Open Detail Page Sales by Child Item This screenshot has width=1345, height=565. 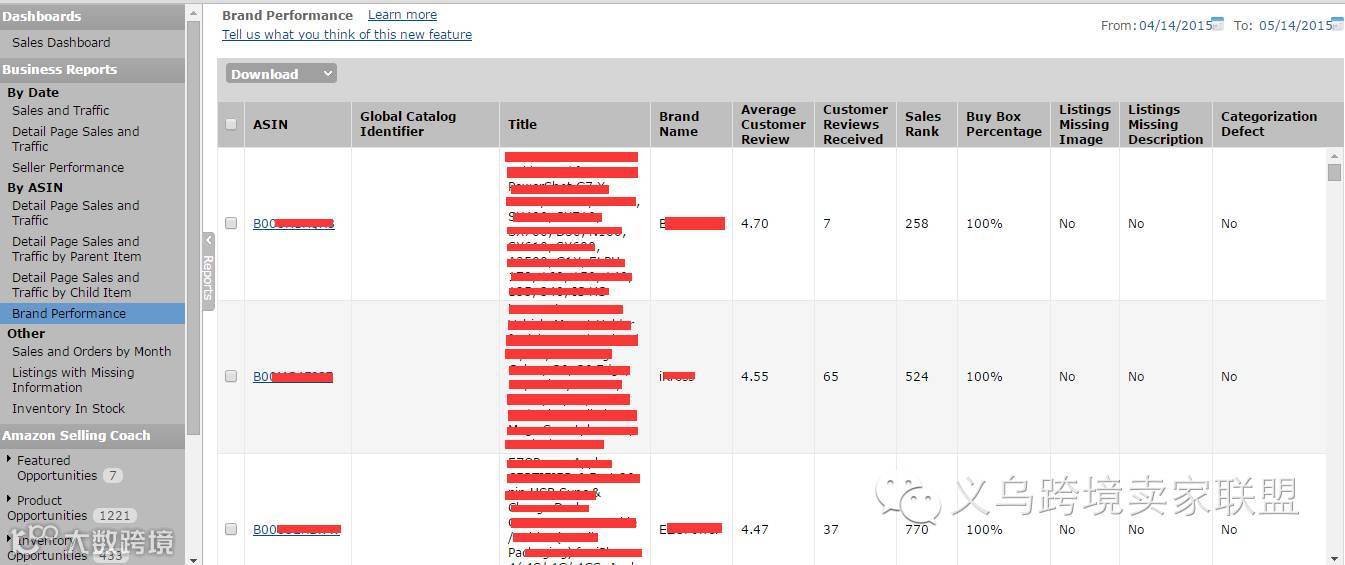pos(76,285)
